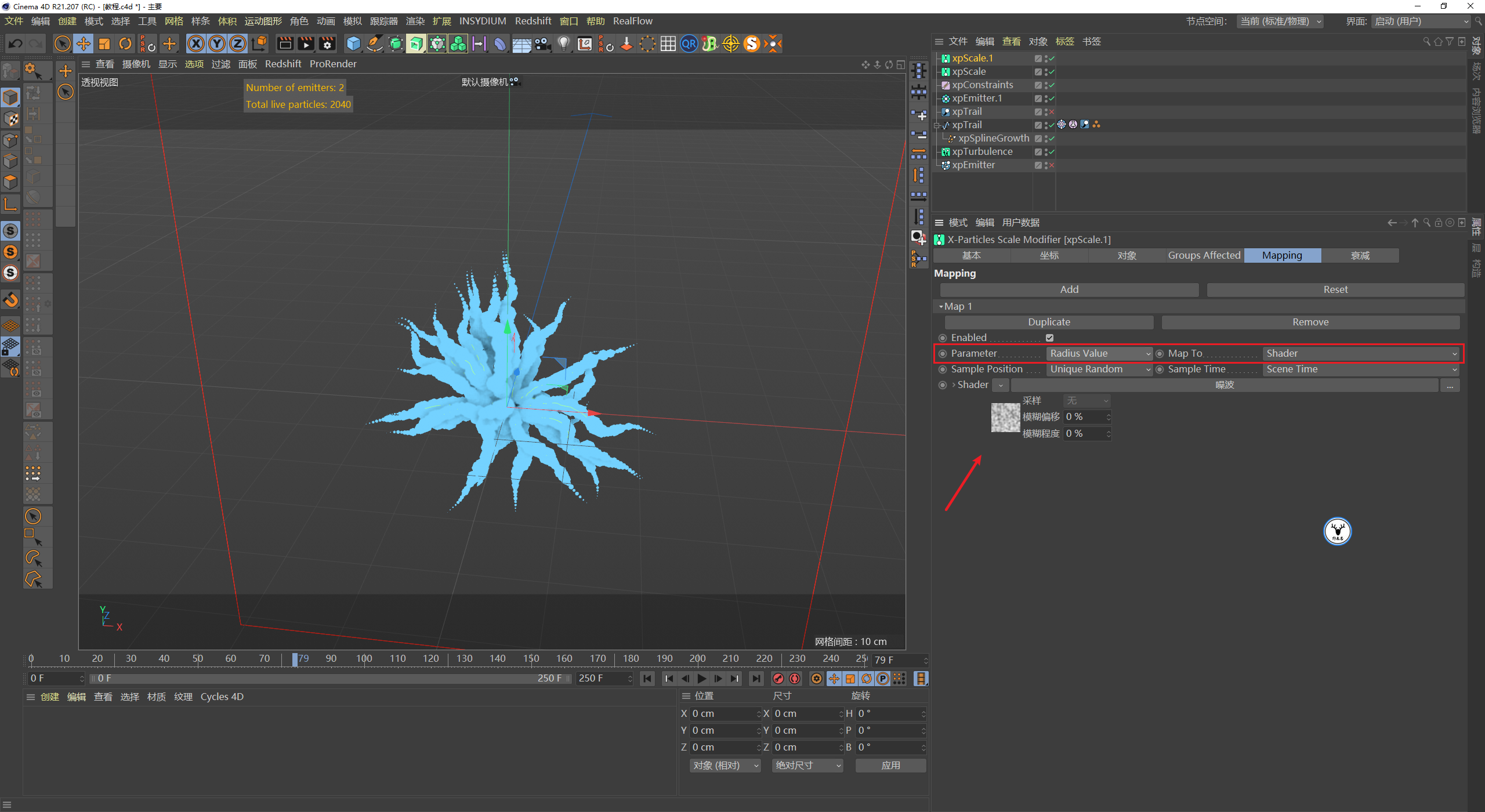Click the Floor grid object icon

(521, 43)
